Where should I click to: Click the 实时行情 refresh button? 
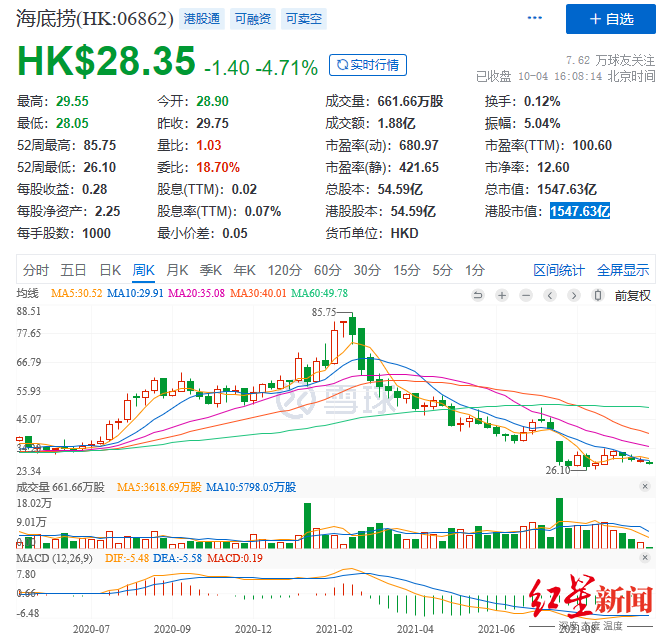(368, 65)
